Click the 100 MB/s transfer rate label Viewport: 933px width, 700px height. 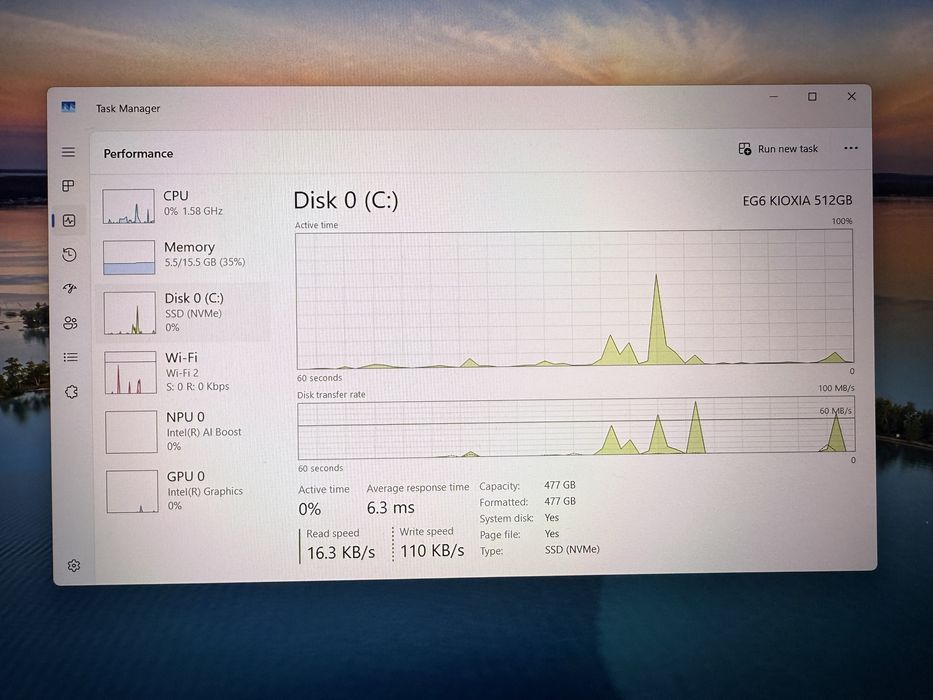point(836,388)
